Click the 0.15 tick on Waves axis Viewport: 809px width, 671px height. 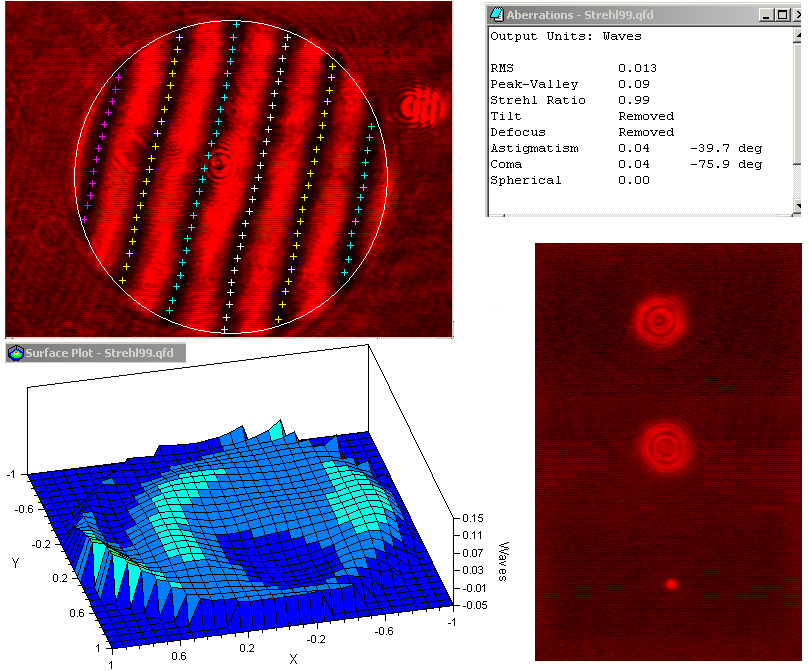click(473, 518)
